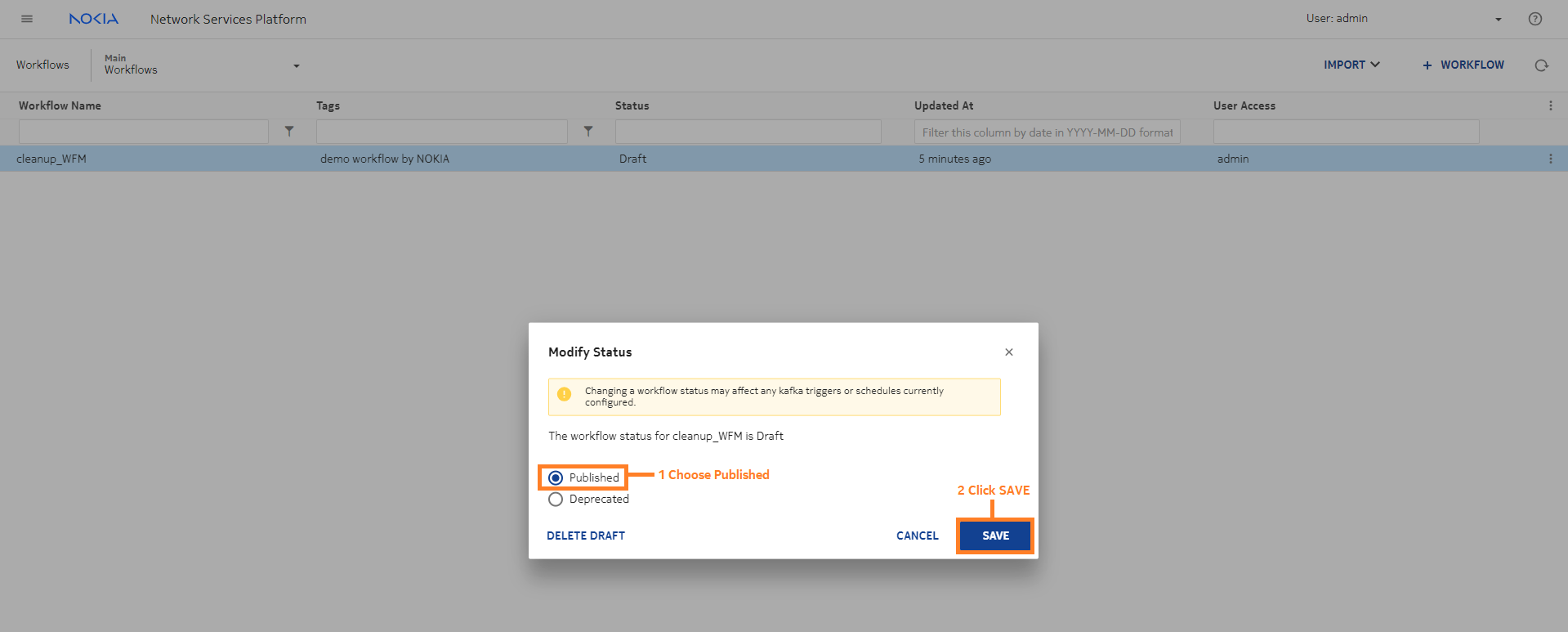Click the Tags filter funnel icon
The image size is (1568, 632).
click(588, 131)
